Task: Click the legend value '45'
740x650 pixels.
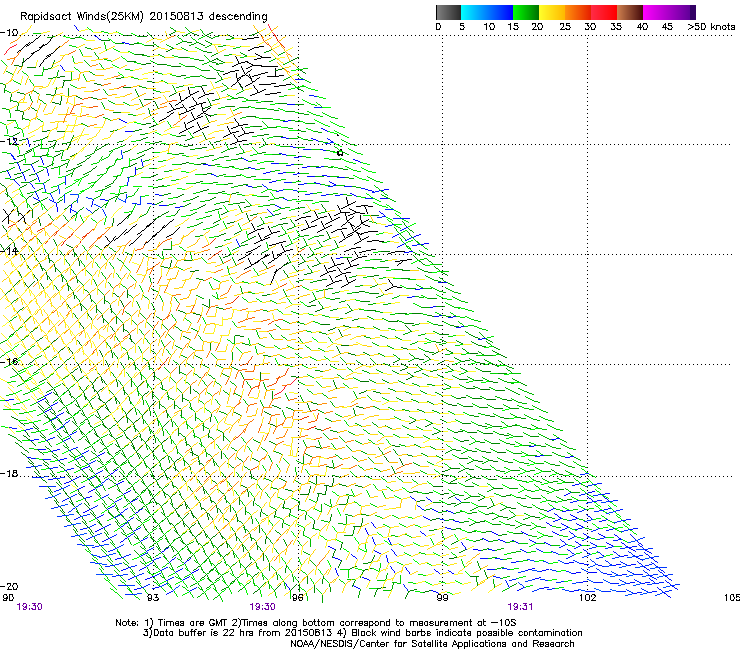Action: coord(667,26)
